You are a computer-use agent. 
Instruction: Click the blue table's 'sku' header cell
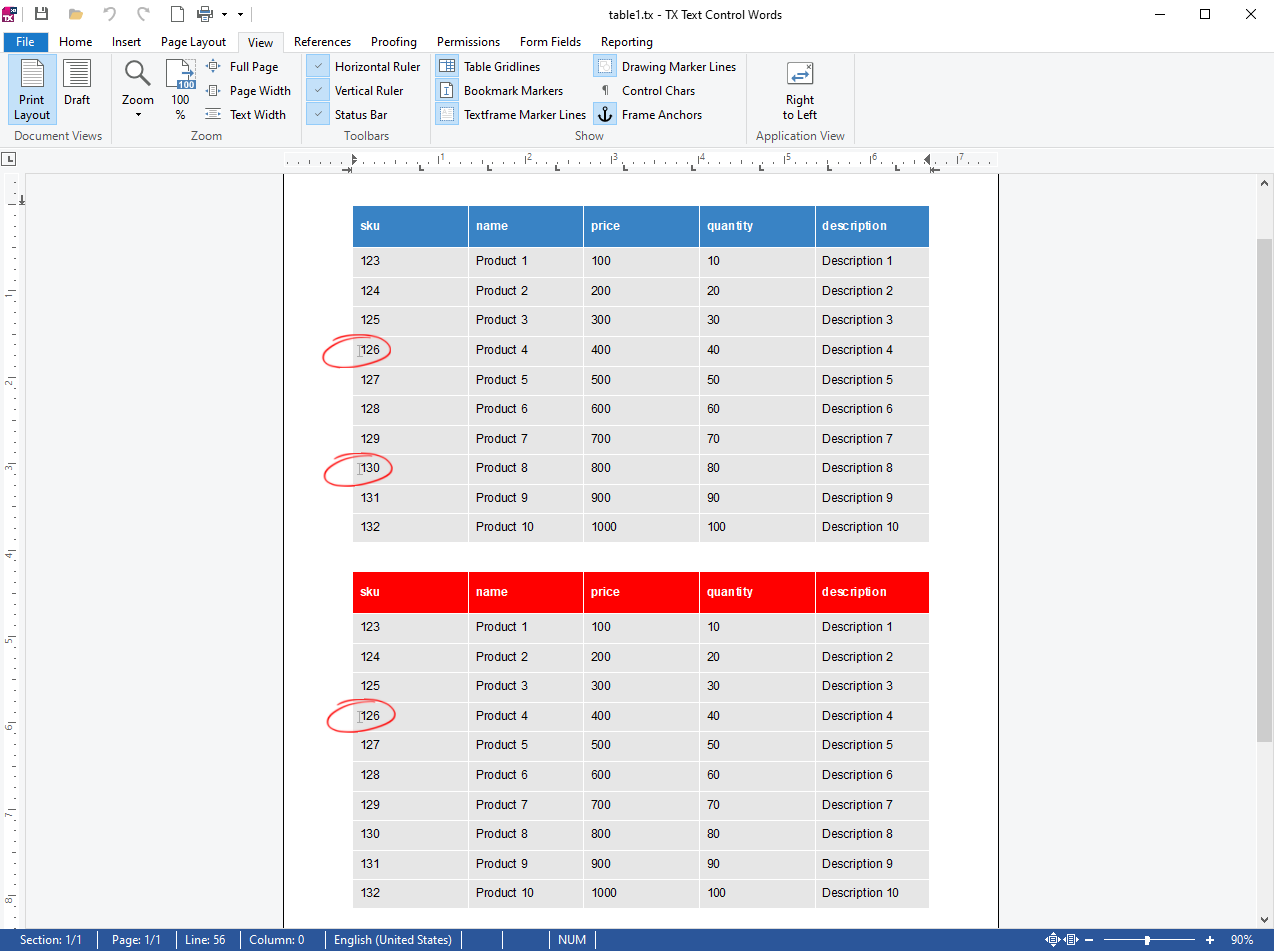(x=410, y=226)
